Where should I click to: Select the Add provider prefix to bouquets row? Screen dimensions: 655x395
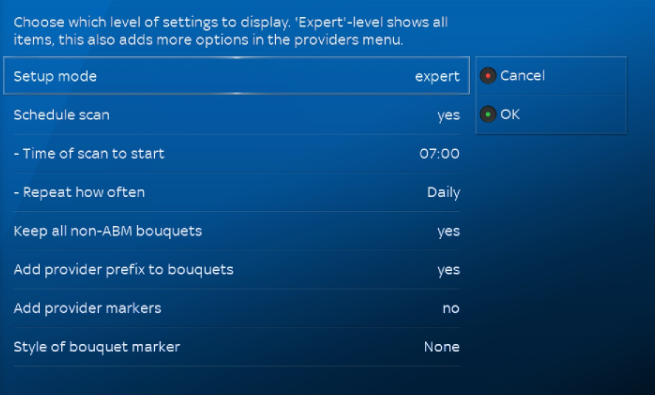pos(236,269)
